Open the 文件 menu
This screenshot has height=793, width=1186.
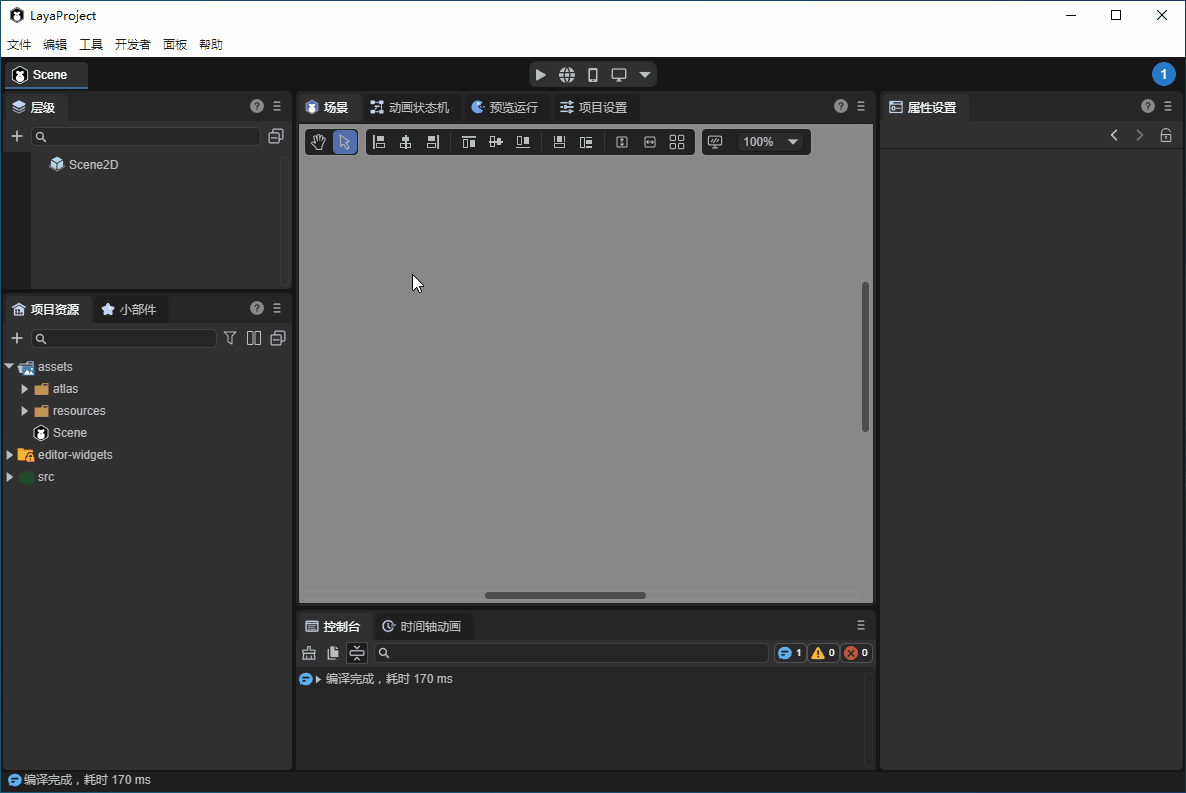point(19,45)
